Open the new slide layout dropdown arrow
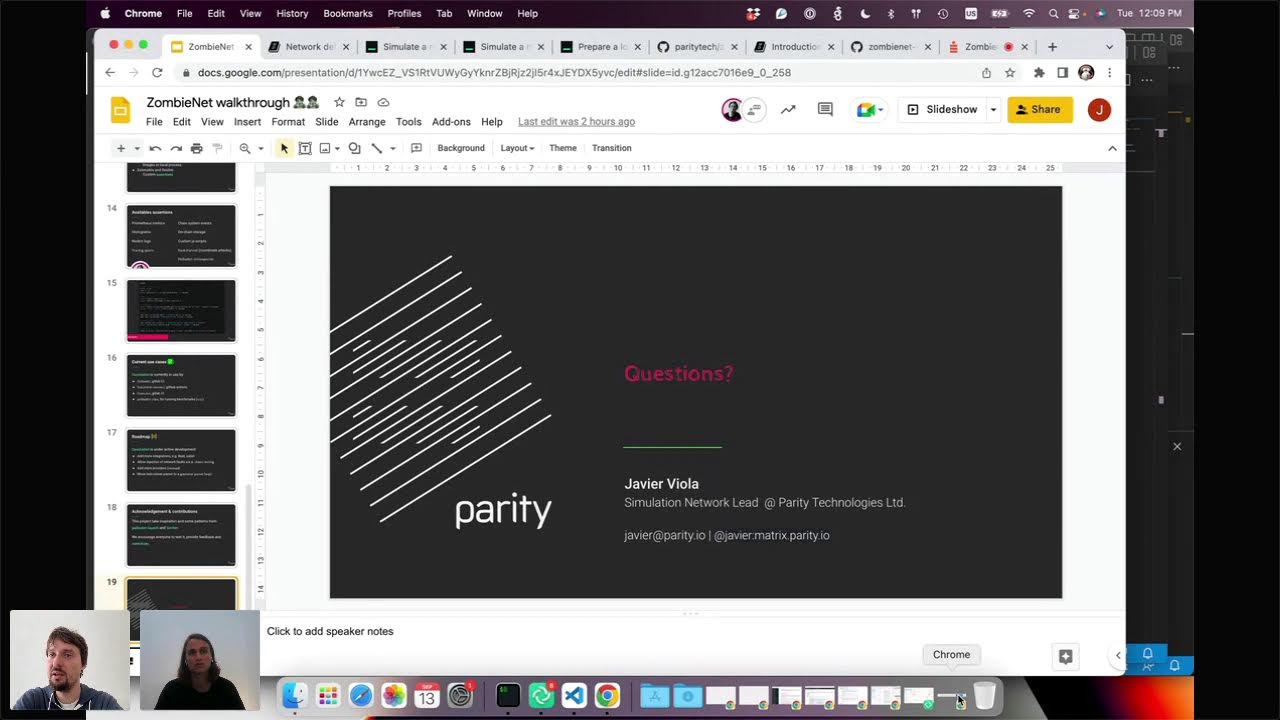1280x720 pixels. (136, 148)
